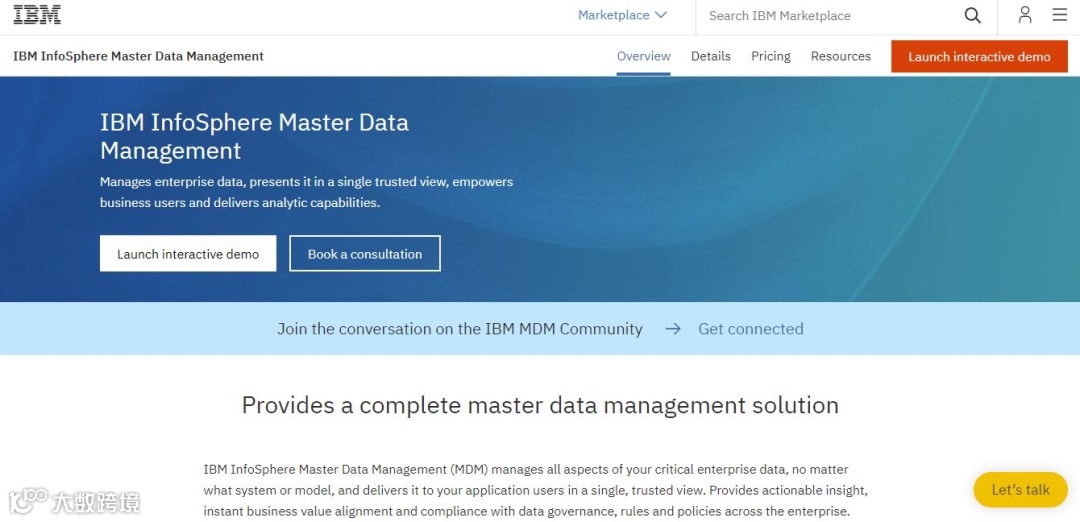Click the orange Launch interactive demo button
The image size is (1080, 522).
pos(979,56)
